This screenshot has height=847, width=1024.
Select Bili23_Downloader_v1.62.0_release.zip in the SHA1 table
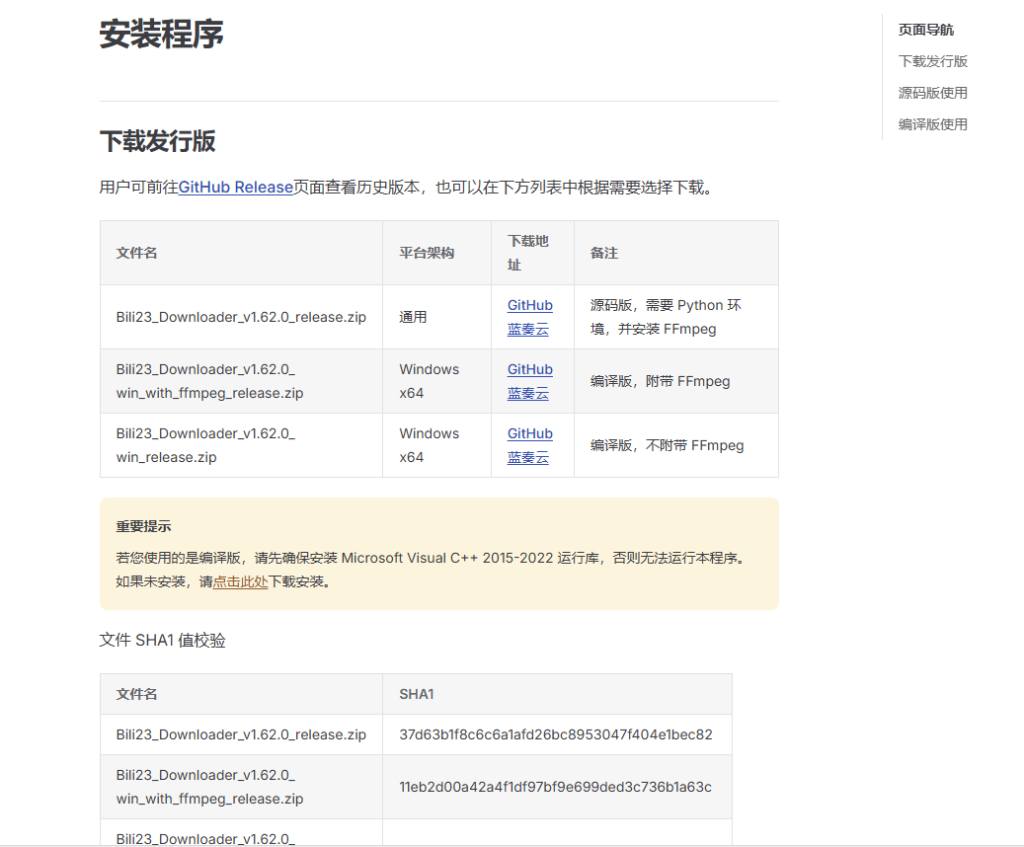click(241, 735)
